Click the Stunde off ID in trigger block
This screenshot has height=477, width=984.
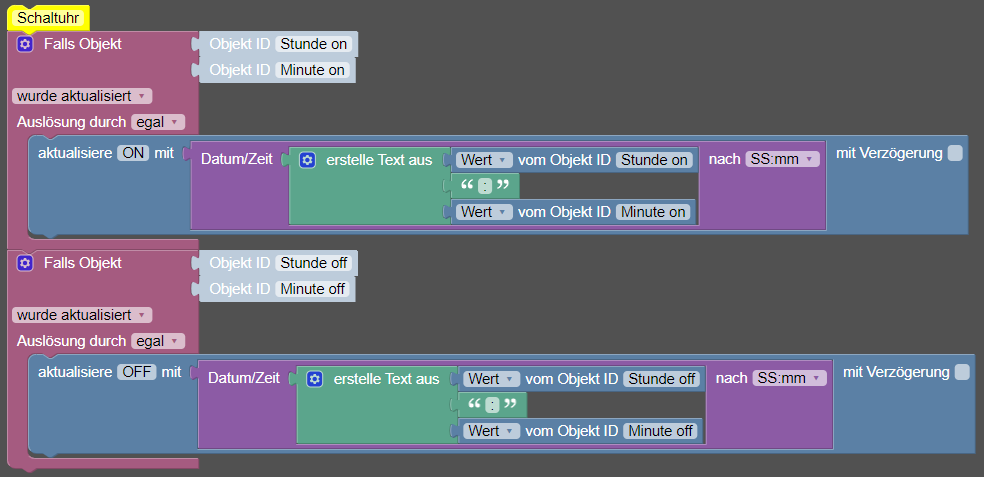tap(315, 263)
